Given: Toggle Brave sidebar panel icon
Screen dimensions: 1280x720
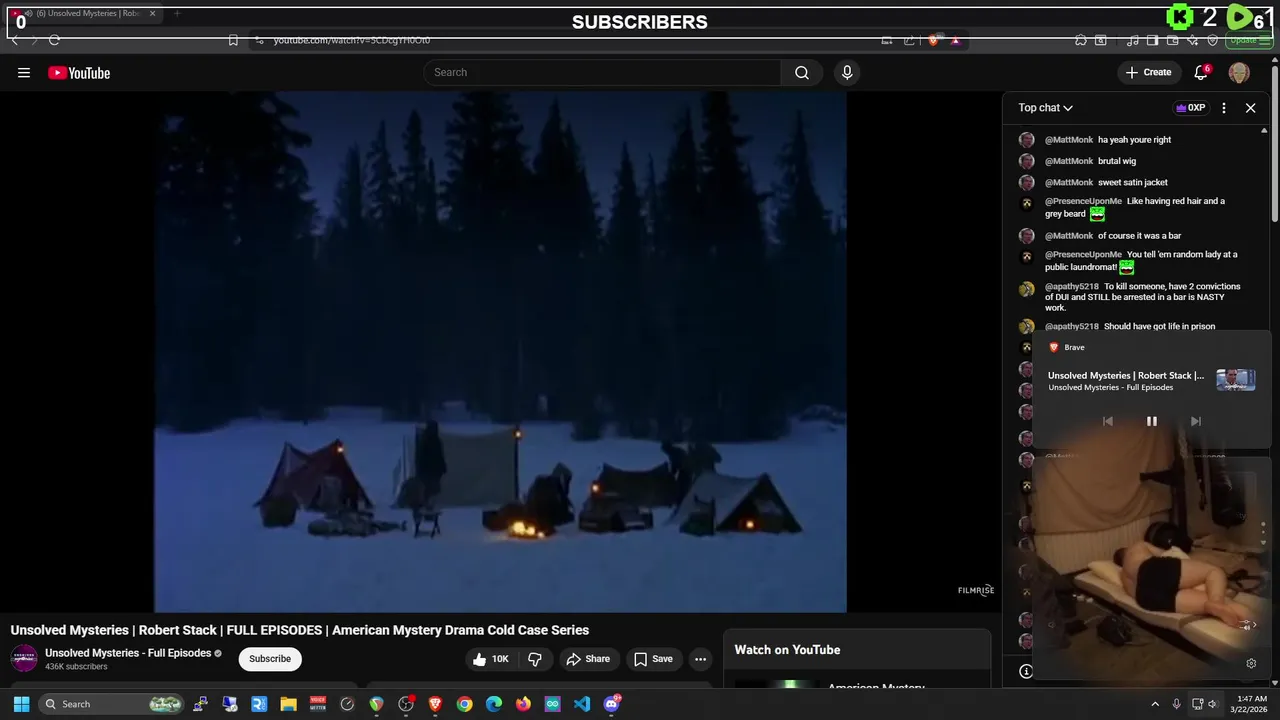Looking at the screenshot, I should (x=1152, y=40).
